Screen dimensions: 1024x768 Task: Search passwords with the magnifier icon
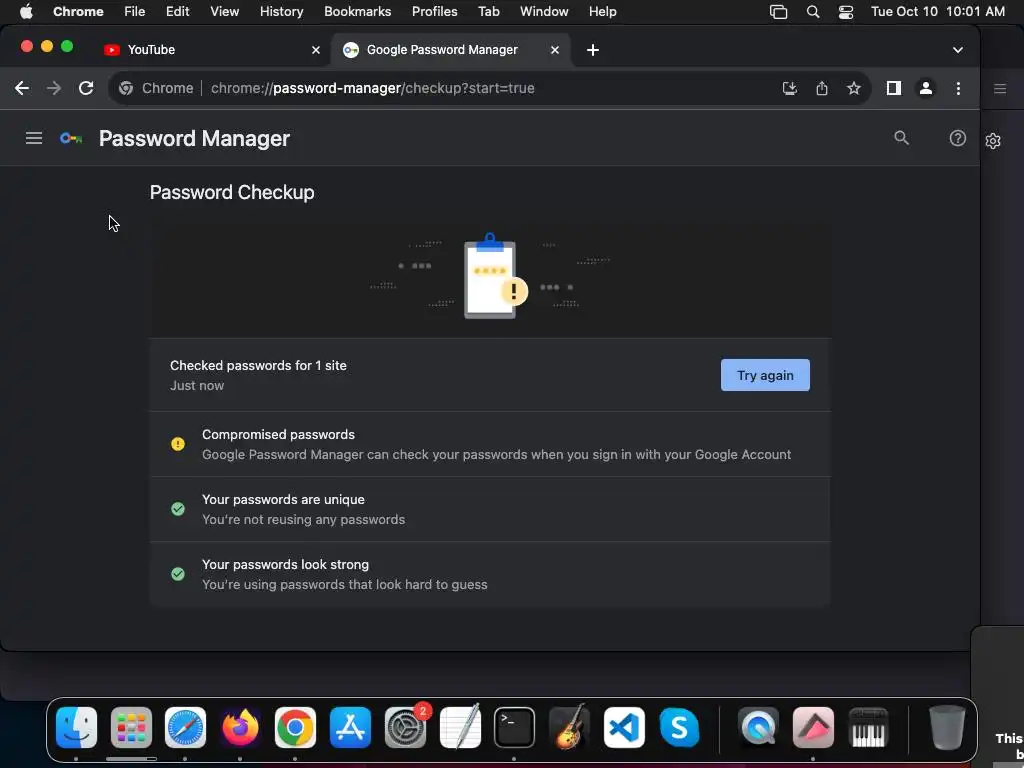901,138
